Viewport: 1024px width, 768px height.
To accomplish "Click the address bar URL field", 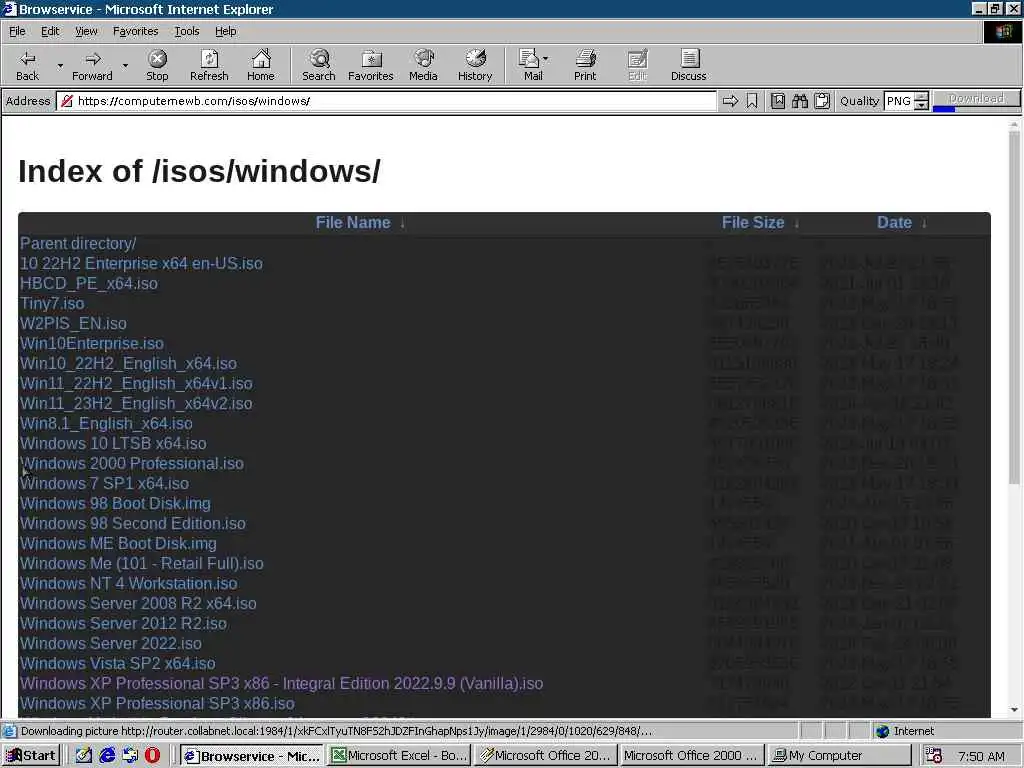I will click(x=387, y=101).
